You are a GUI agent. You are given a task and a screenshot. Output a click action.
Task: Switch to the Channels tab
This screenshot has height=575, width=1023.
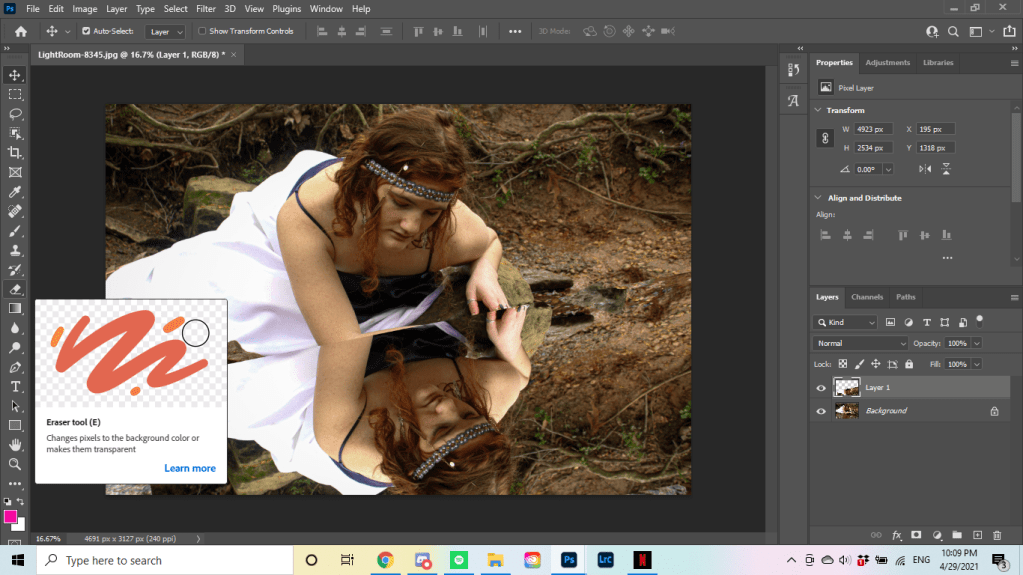(866, 297)
